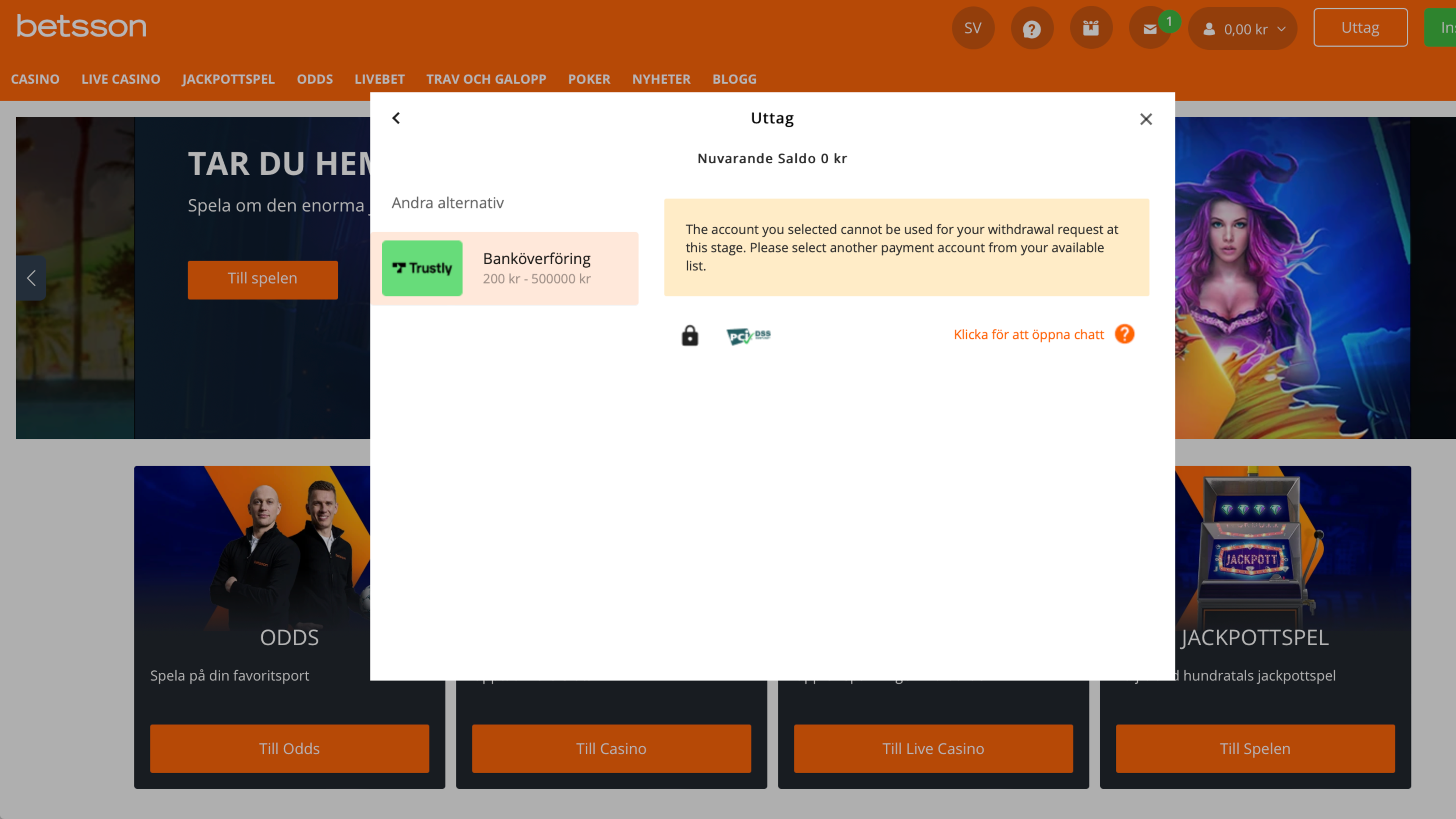
Task: Click the Till Casino button
Action: pyautogui.click(x=612, y=748)
